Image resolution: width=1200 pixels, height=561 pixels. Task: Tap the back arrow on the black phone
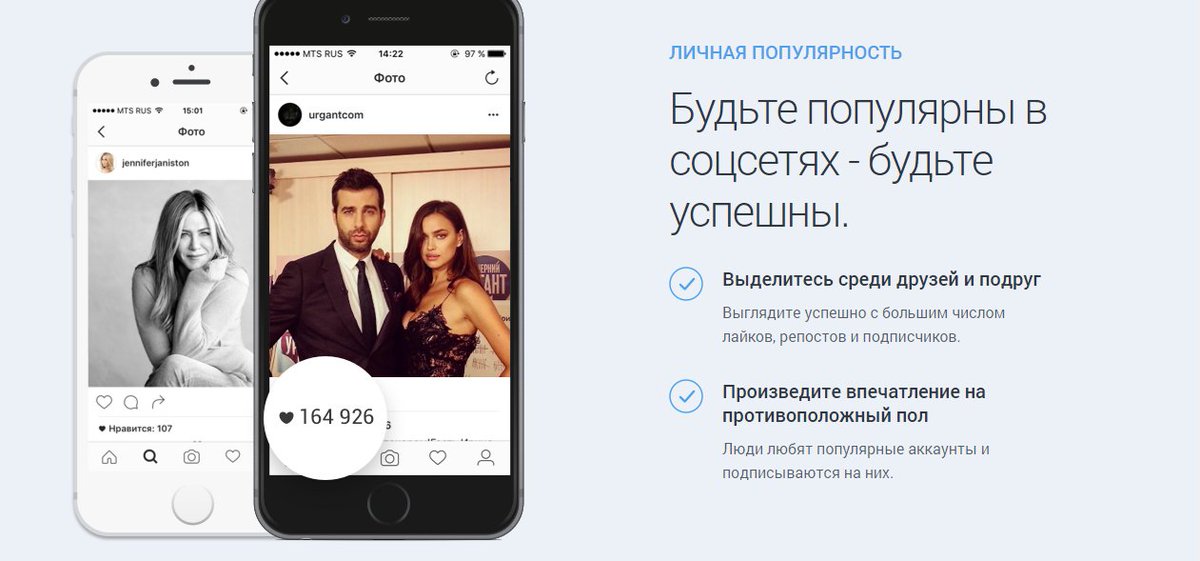[284, 78]
